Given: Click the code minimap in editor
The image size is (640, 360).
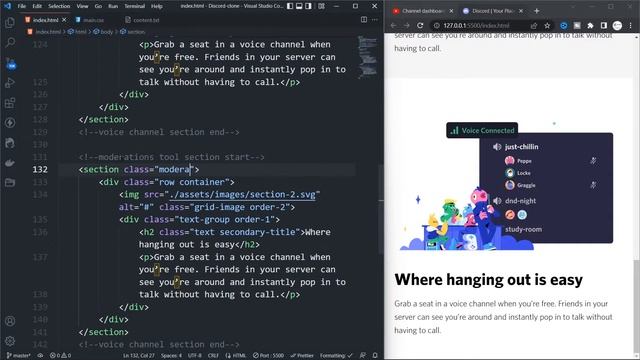Looking at the screenshot, I should 367,57.
